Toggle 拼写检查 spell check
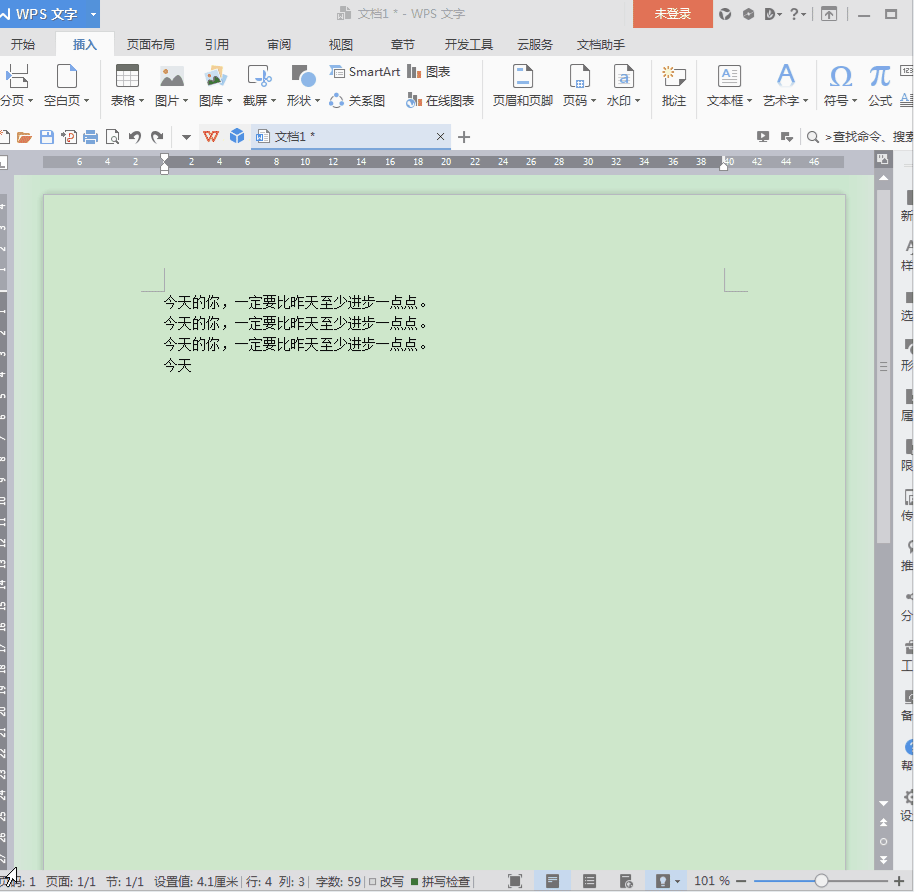This screenshot has width=914, height=892. (x=441, y=882)
